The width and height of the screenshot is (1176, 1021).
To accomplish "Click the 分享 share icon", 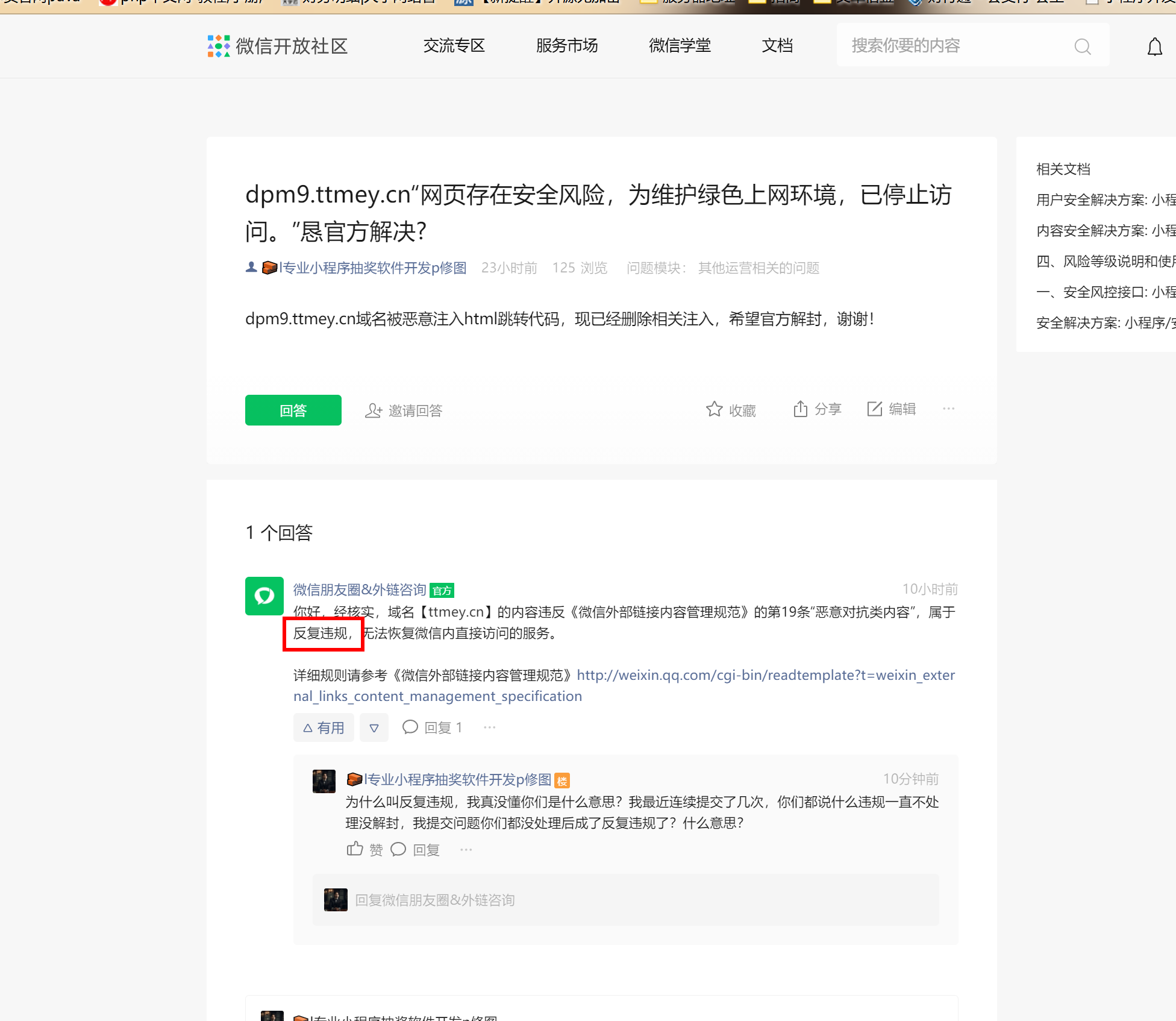I will [x=800, y=409].
